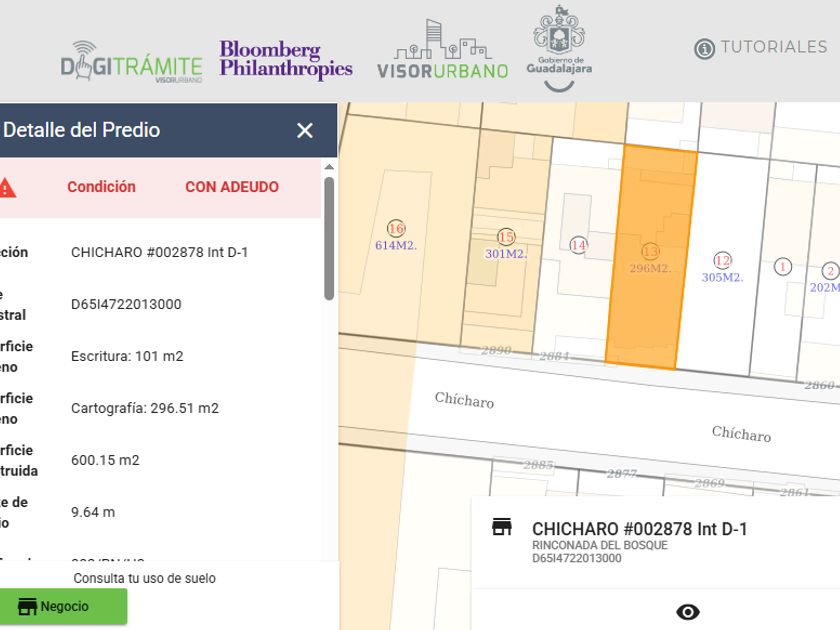Select parcel marker 15 on map
The image size is (840, 630).
506,237
